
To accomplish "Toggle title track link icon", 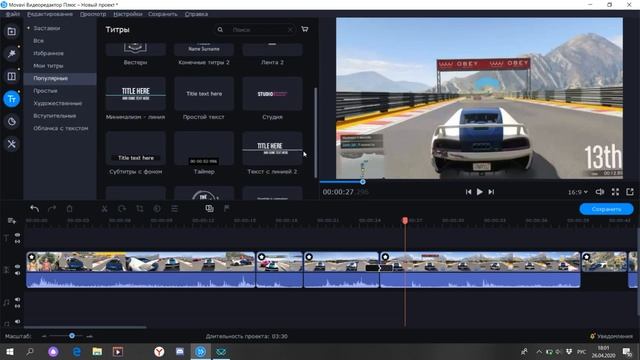I will (17, 242).
